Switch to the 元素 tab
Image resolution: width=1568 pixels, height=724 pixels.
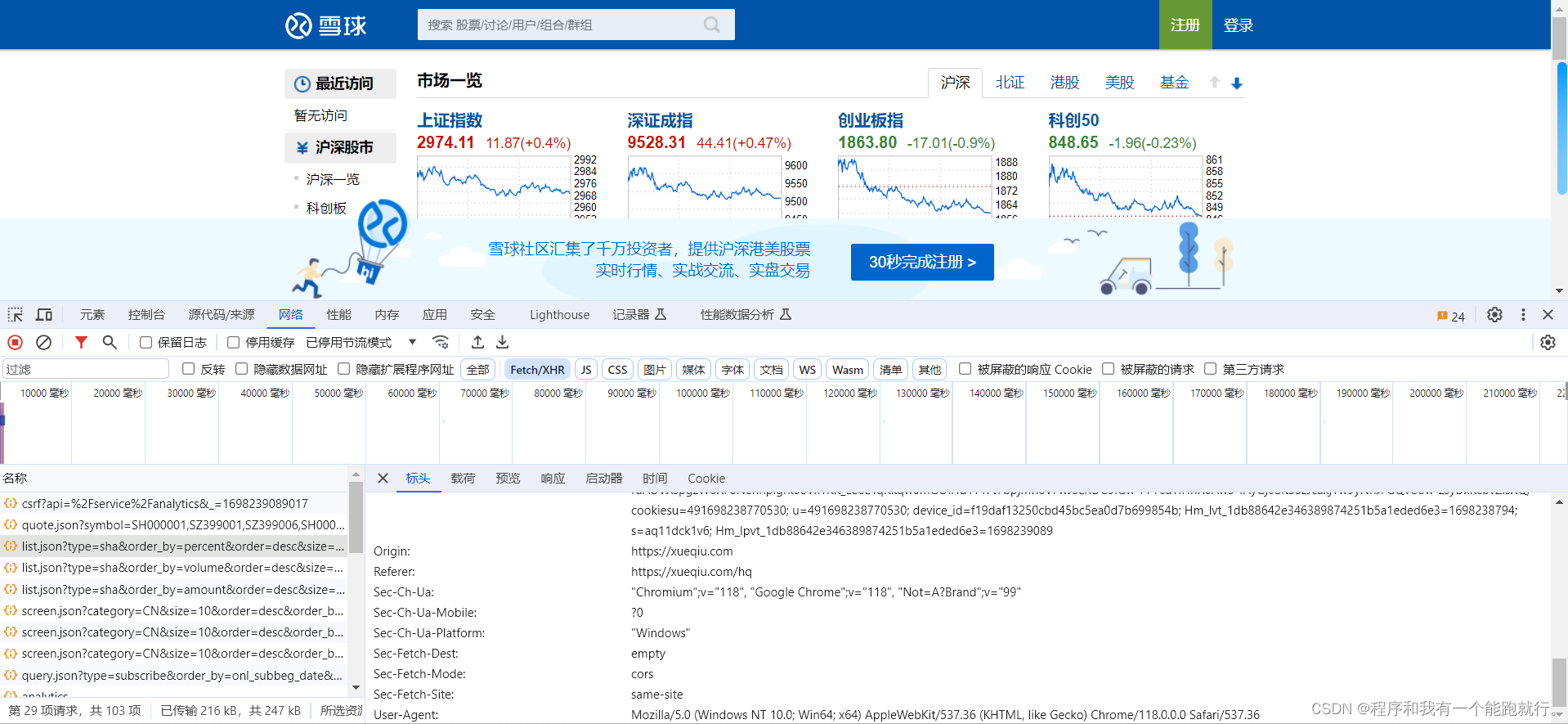[92, 315]
